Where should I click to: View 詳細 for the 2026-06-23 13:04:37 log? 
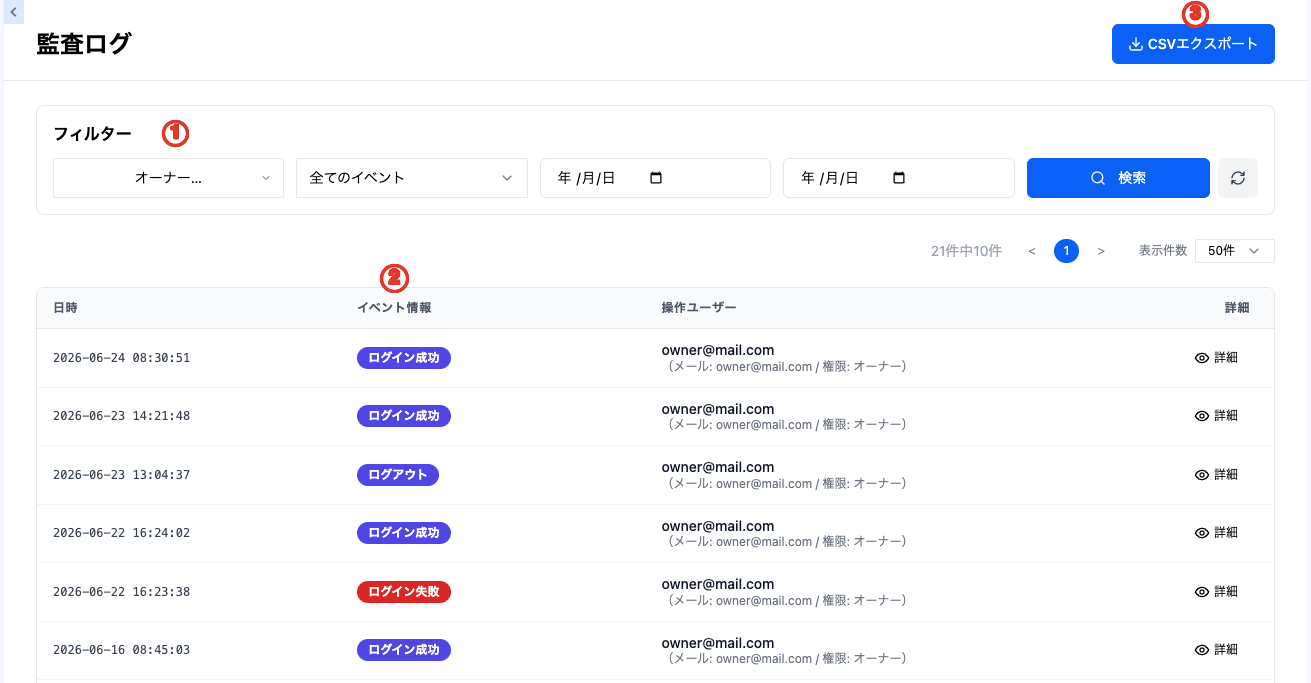coord(1216,475)
